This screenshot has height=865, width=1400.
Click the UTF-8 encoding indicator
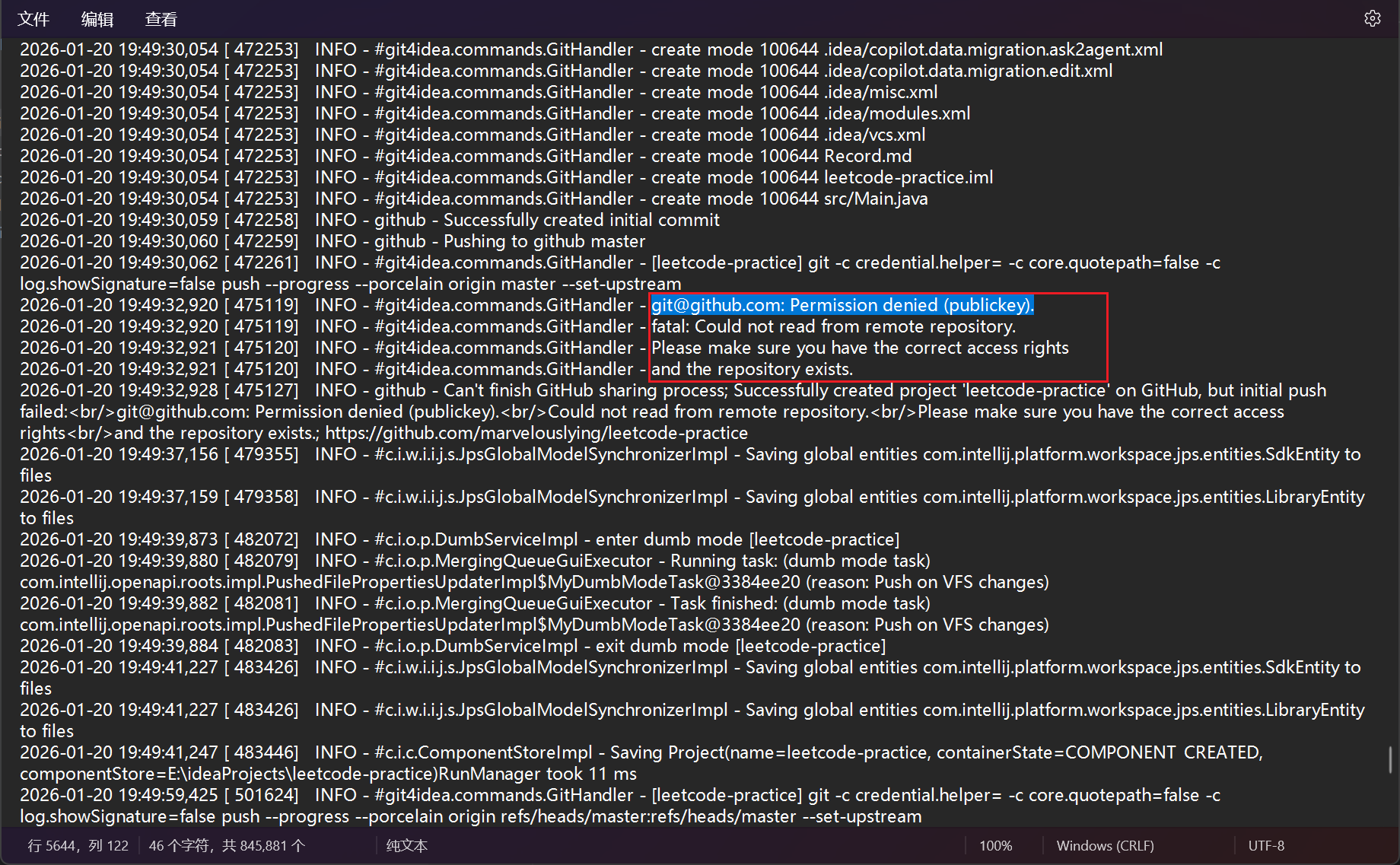click(1266, 846)
